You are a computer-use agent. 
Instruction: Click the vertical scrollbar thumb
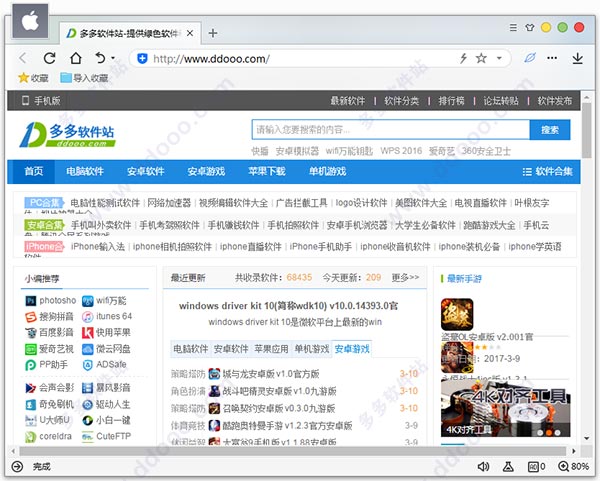[x=587, y=129]
